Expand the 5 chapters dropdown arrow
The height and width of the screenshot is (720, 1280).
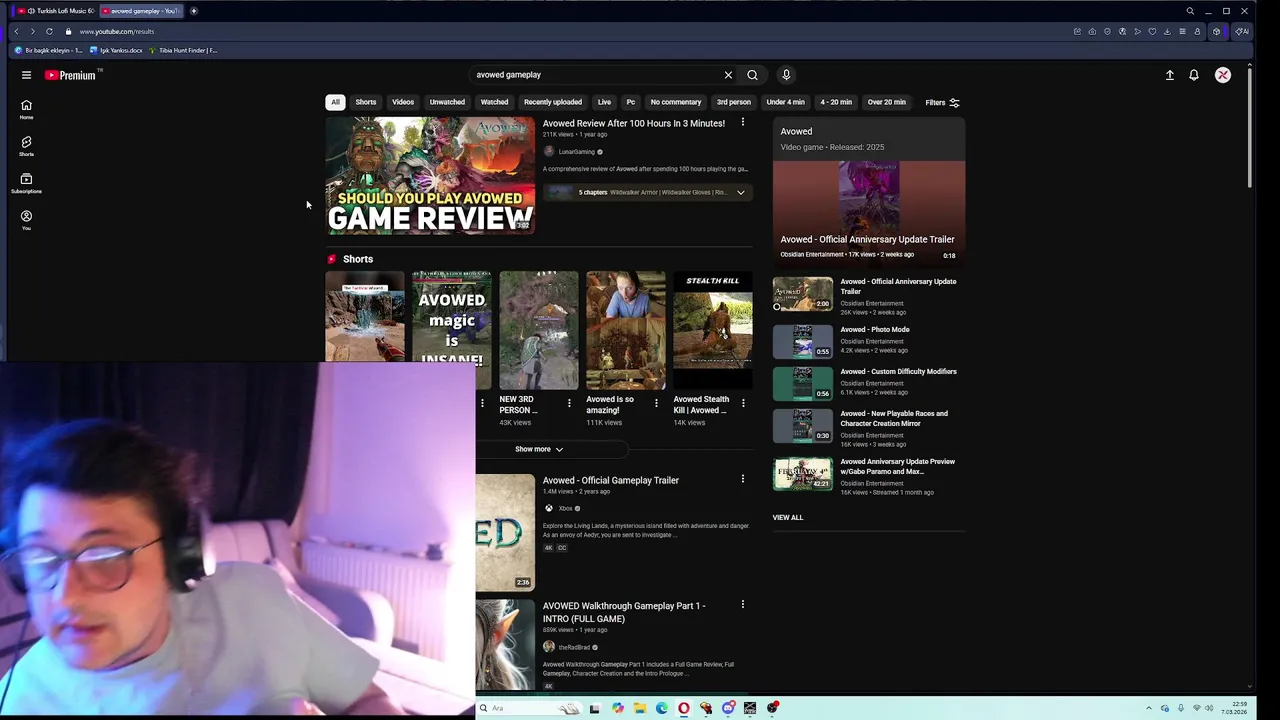pos(741,192)
